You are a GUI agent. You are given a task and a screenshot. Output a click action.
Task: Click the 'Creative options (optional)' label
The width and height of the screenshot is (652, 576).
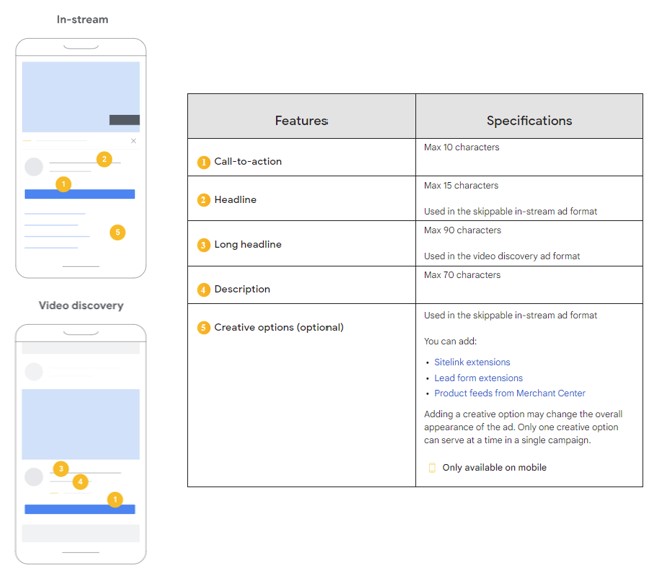[279, 327]
